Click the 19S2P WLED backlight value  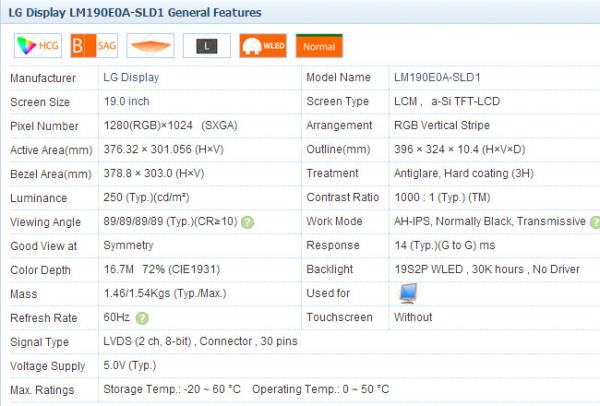point(487,269)
